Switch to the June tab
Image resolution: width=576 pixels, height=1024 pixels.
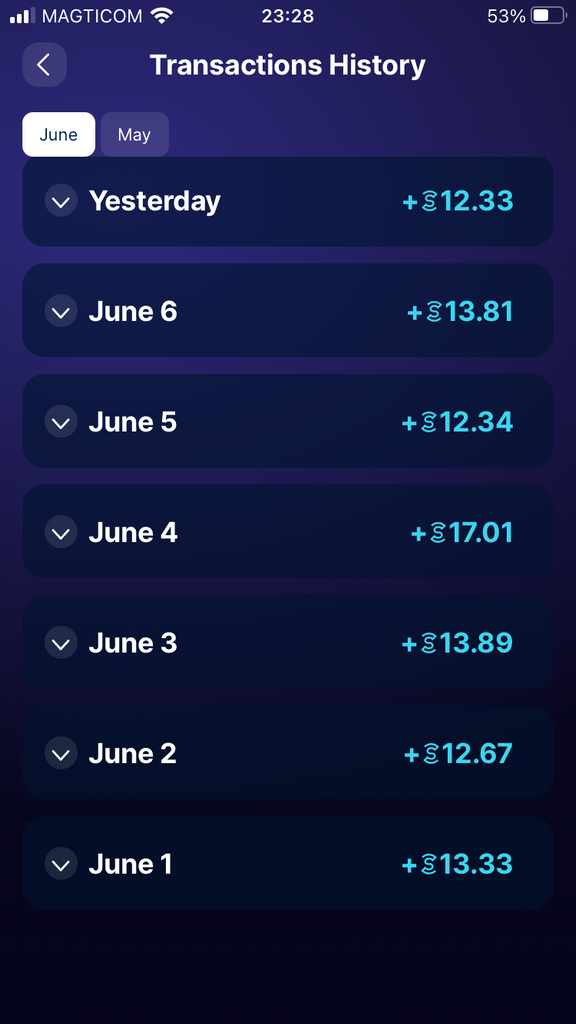[x=59, y=135]
